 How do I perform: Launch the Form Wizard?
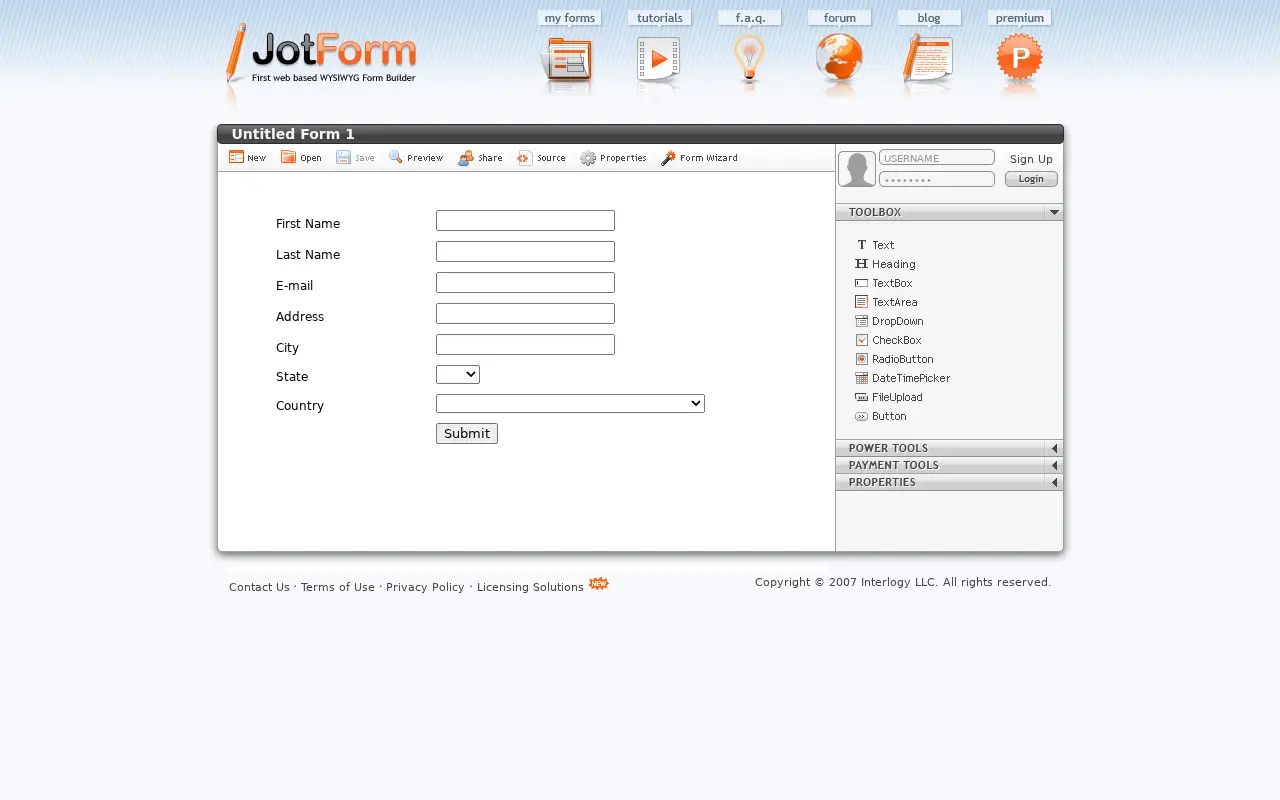(699, 157)
